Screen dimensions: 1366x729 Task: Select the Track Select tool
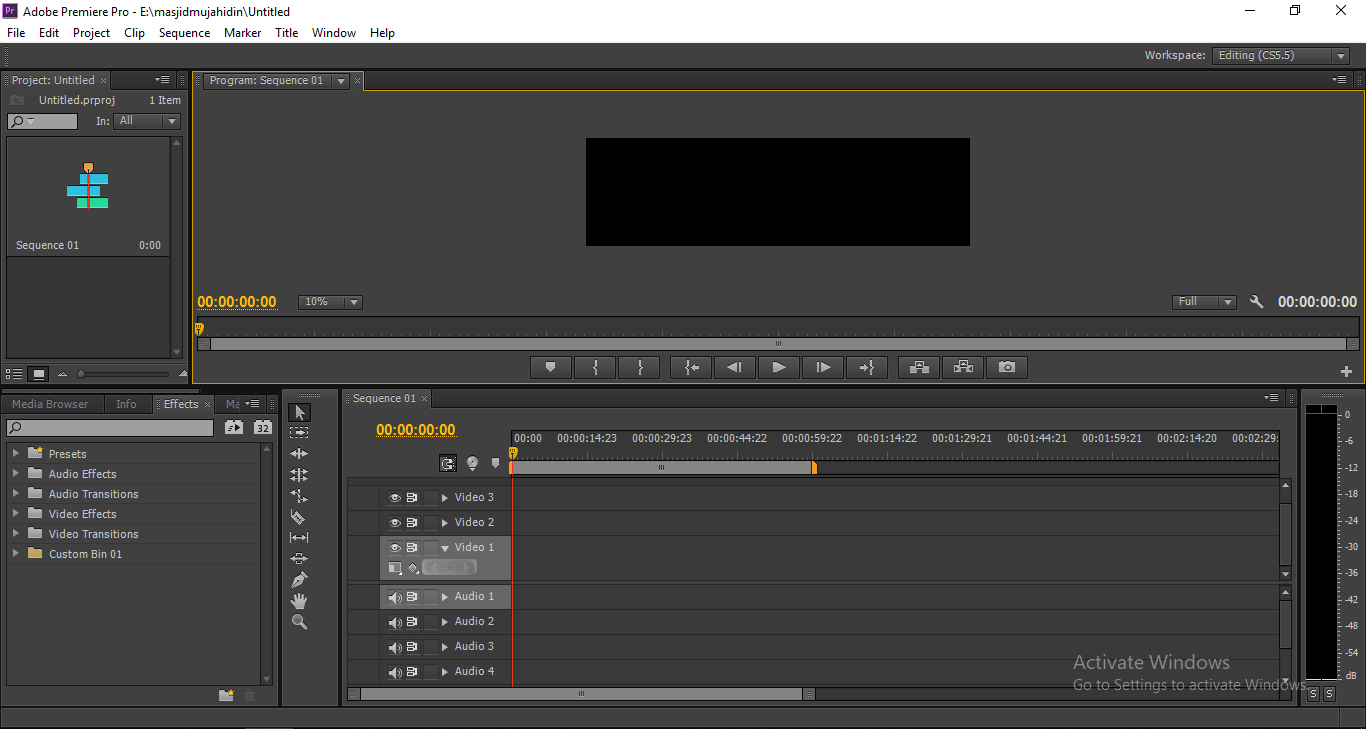(x=299, y=432)
